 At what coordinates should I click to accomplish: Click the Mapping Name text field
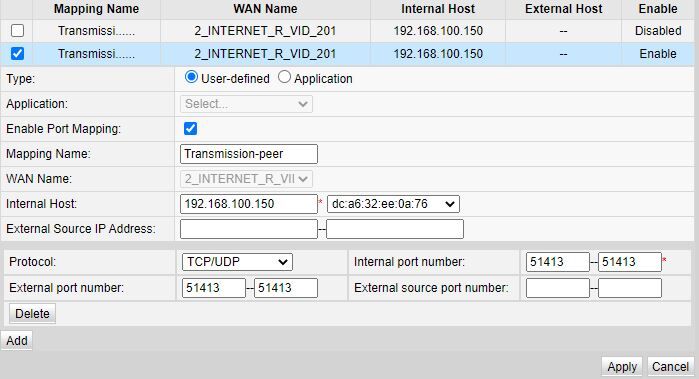pyautogui.click(x=249, y=154)
